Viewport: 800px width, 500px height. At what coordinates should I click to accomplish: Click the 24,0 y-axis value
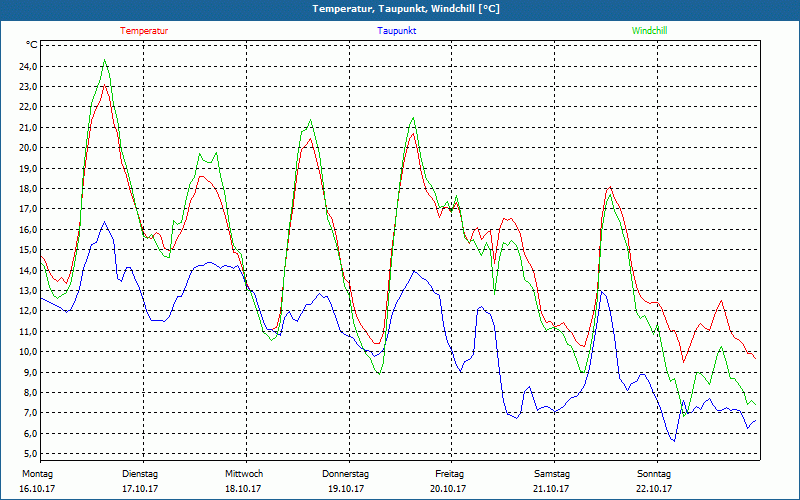click(x=29, y=66)
